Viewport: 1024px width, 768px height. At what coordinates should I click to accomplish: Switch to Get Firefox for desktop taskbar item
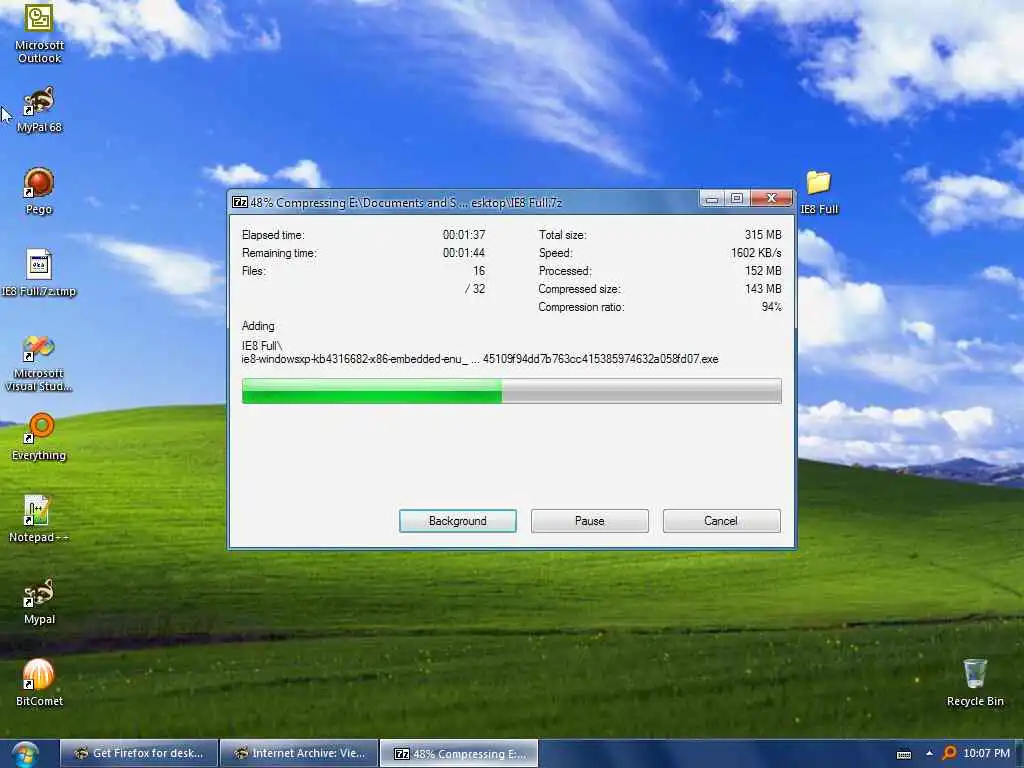138,754
